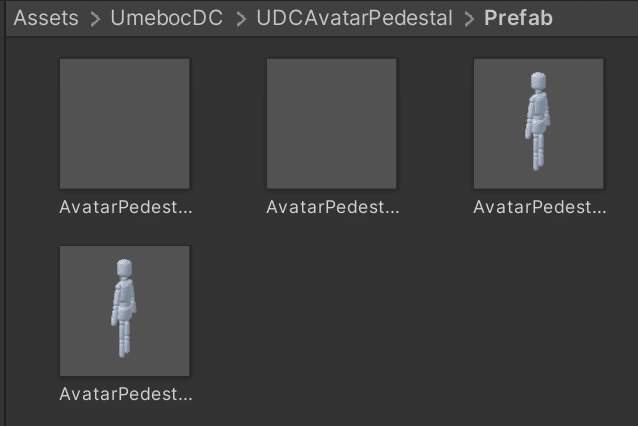Select the first blank AvatarPedest prefab thumbnail

[125, 124]
